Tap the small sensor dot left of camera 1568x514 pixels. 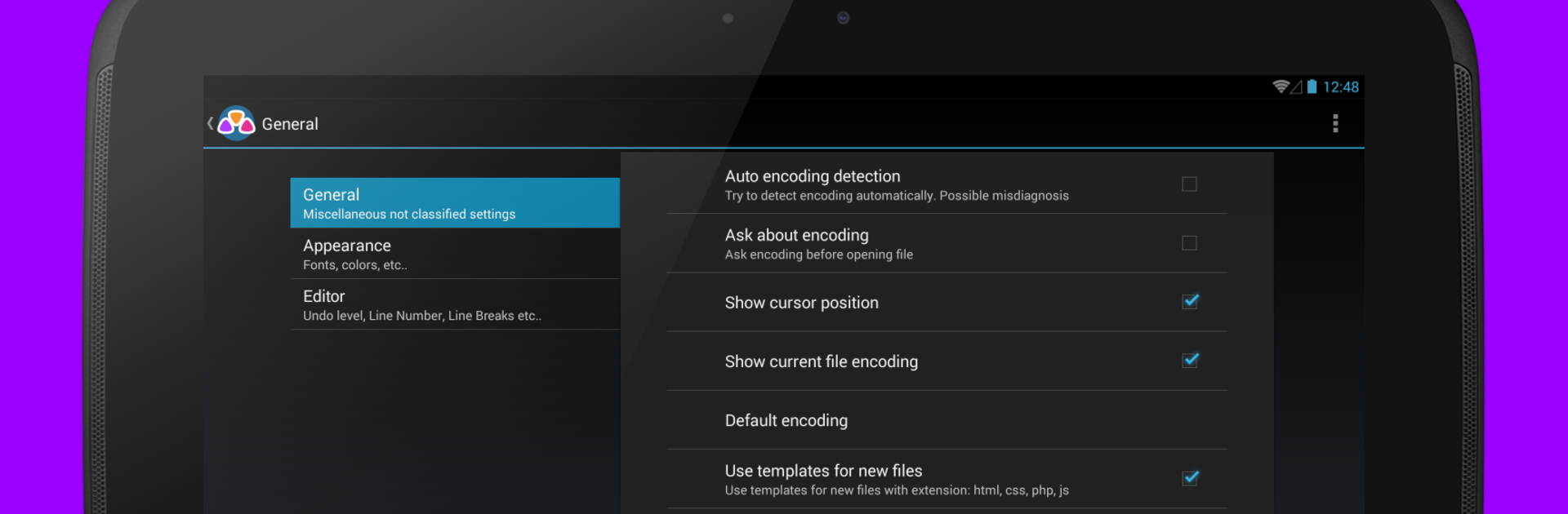pyautogui.click(x=728, y=18)
